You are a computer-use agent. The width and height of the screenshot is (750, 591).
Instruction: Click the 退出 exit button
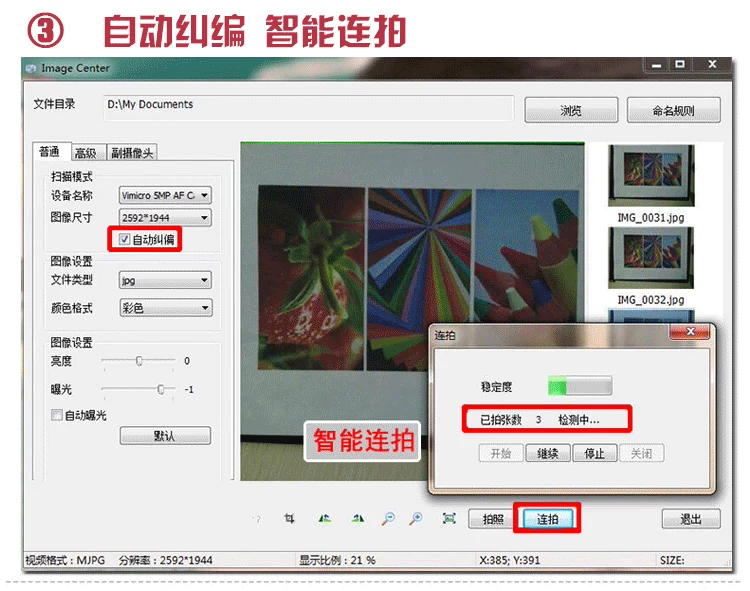point(691,519)
